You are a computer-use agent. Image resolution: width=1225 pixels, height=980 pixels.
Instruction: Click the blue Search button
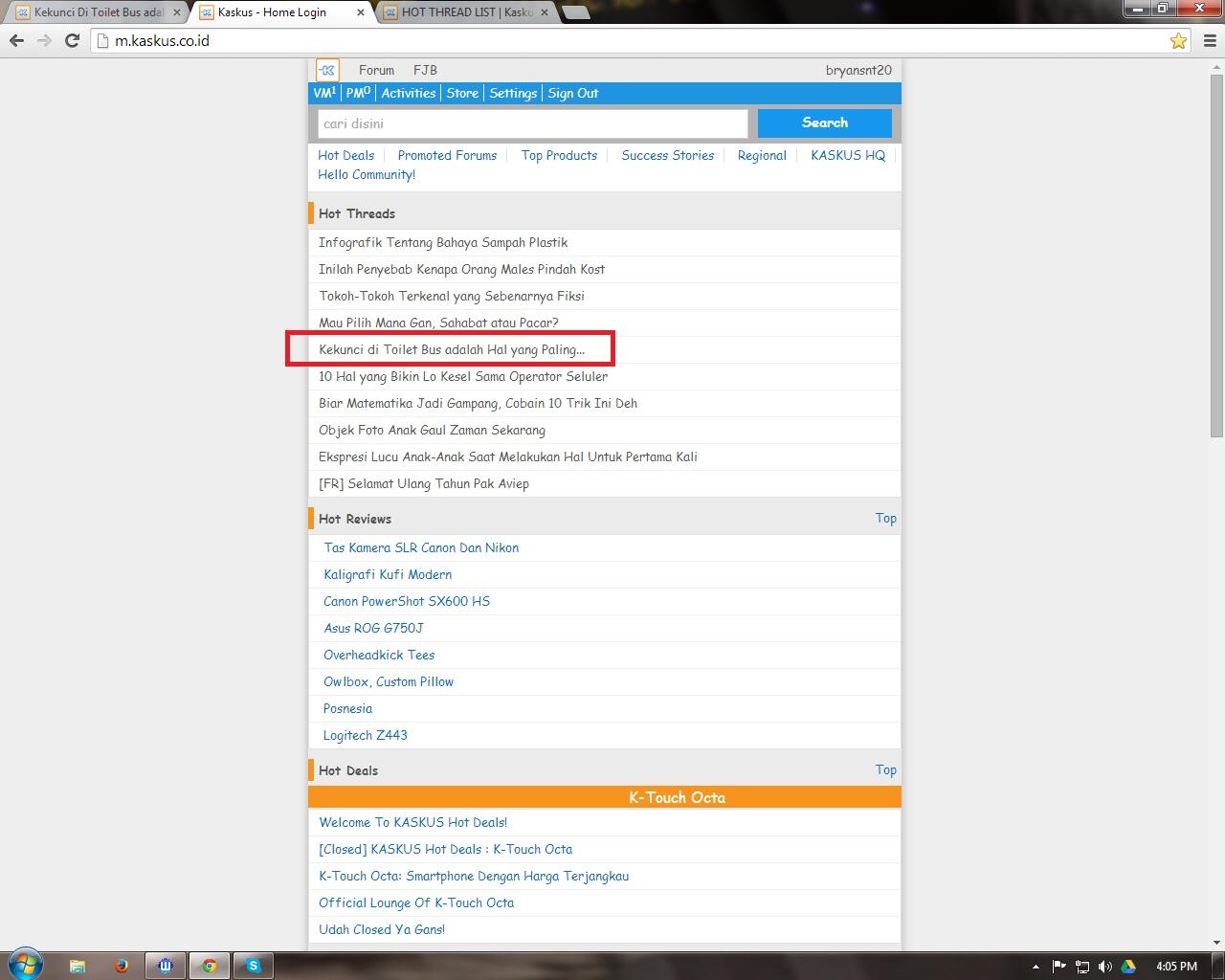tap(824, 122)
